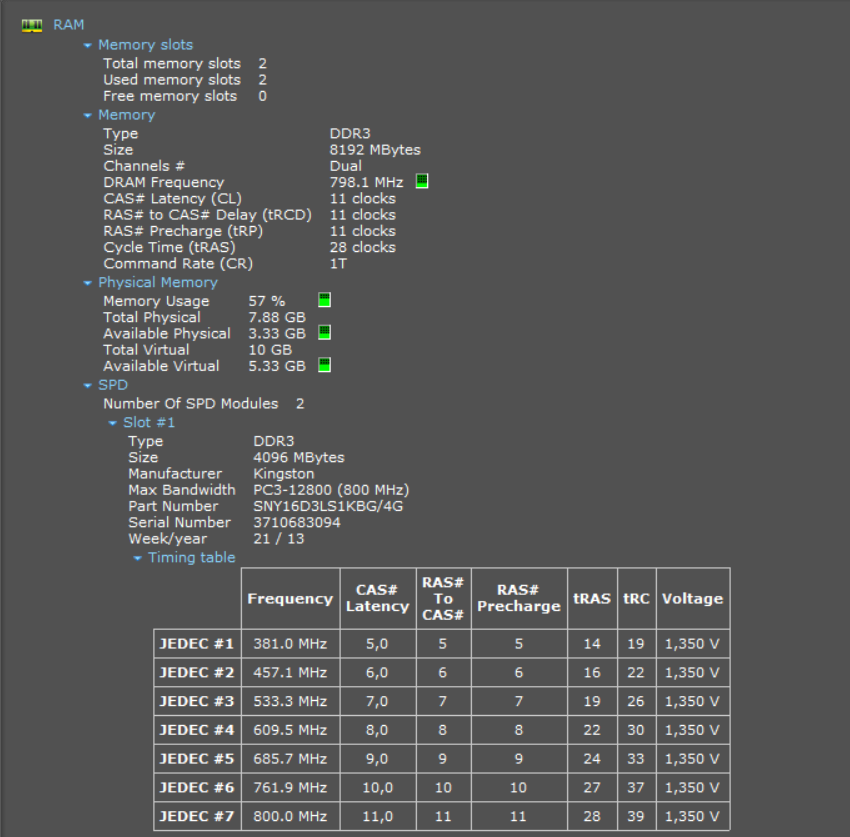Click the 798.1 MHz frequency value
This screenshot has width=850, height=837.
366,182
